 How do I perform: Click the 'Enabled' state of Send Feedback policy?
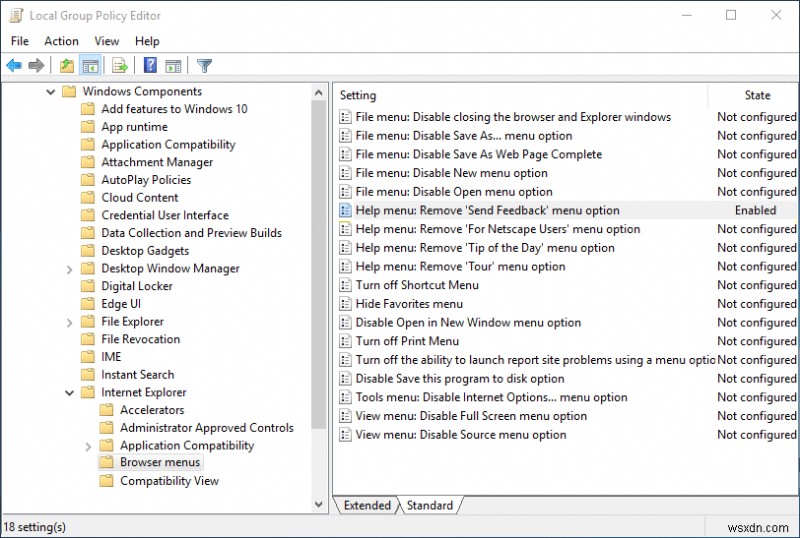point(756,210)
